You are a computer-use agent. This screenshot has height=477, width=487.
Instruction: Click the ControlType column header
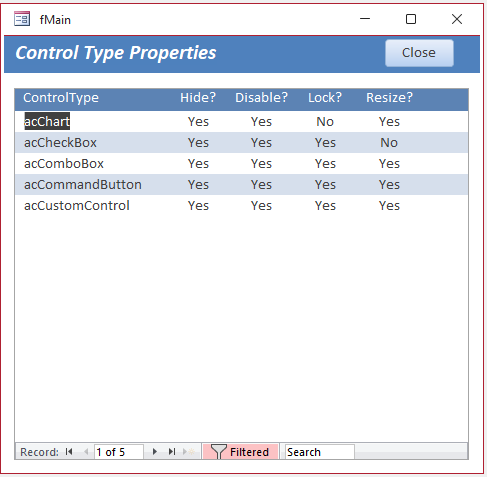click(61, 98)
